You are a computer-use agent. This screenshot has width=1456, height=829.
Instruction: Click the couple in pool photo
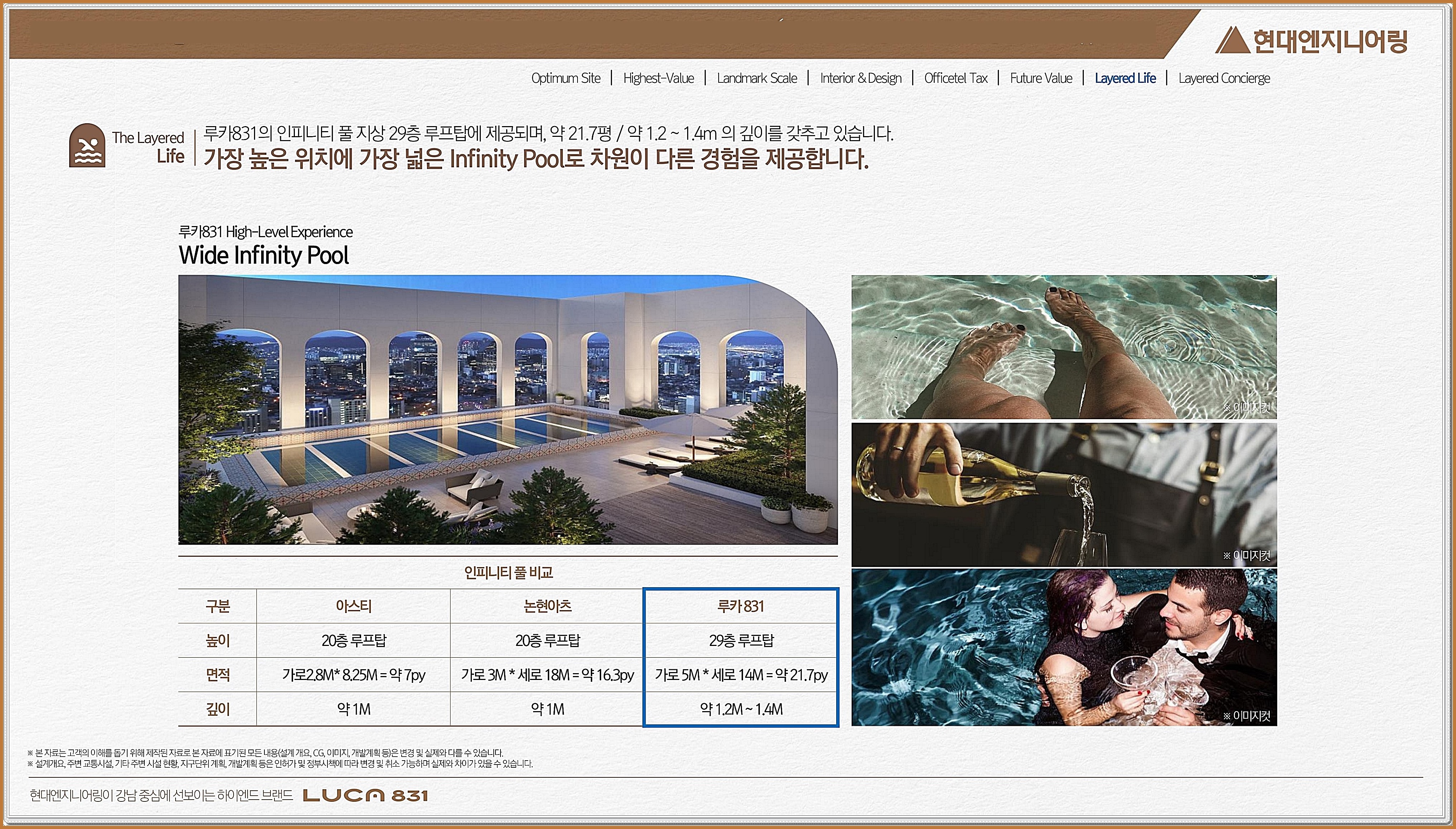1064,647
